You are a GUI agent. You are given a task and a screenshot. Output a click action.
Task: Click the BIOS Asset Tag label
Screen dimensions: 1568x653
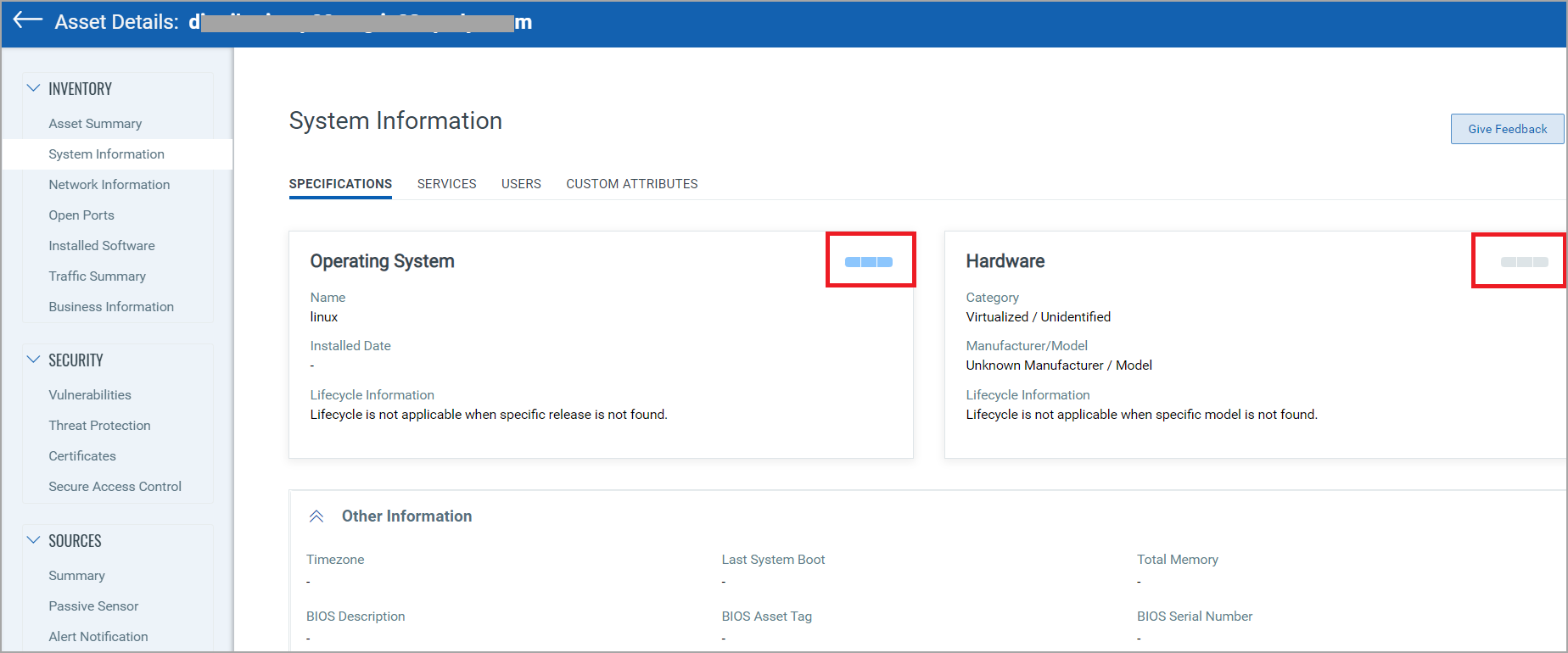pyautogui.click(x=767, y=617)
